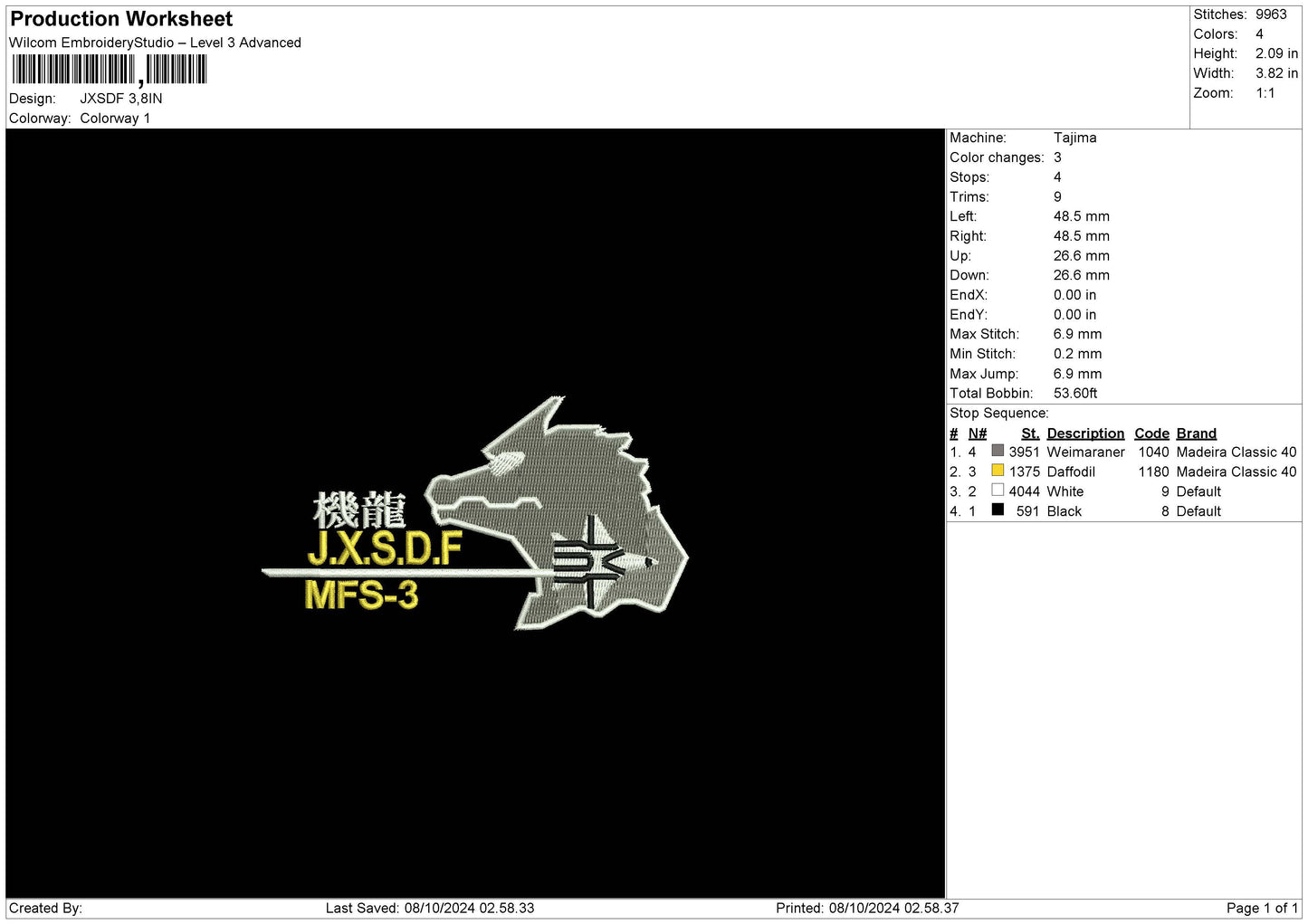The image size is (1308, 924).
Task: Click the Black thread color swatch
Action: (x=998, y=510)
